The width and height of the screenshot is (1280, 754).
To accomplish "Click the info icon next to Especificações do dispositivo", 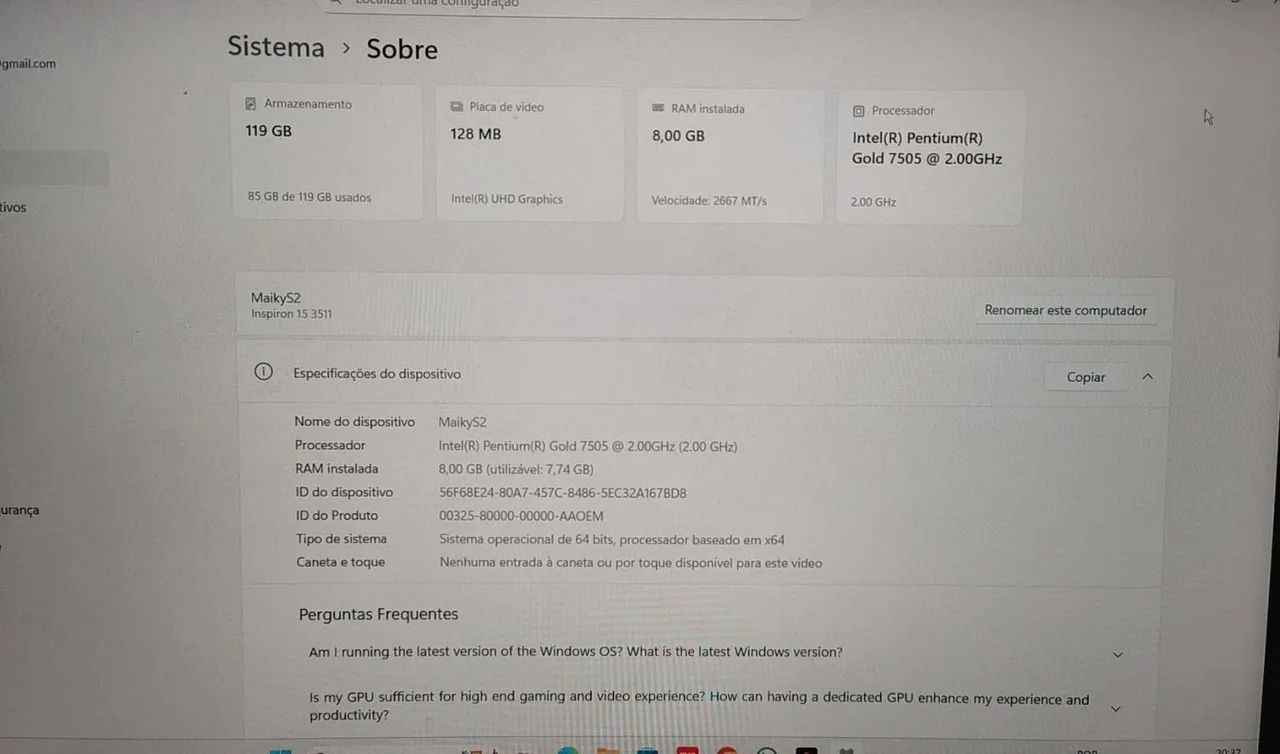I will 263,372.
